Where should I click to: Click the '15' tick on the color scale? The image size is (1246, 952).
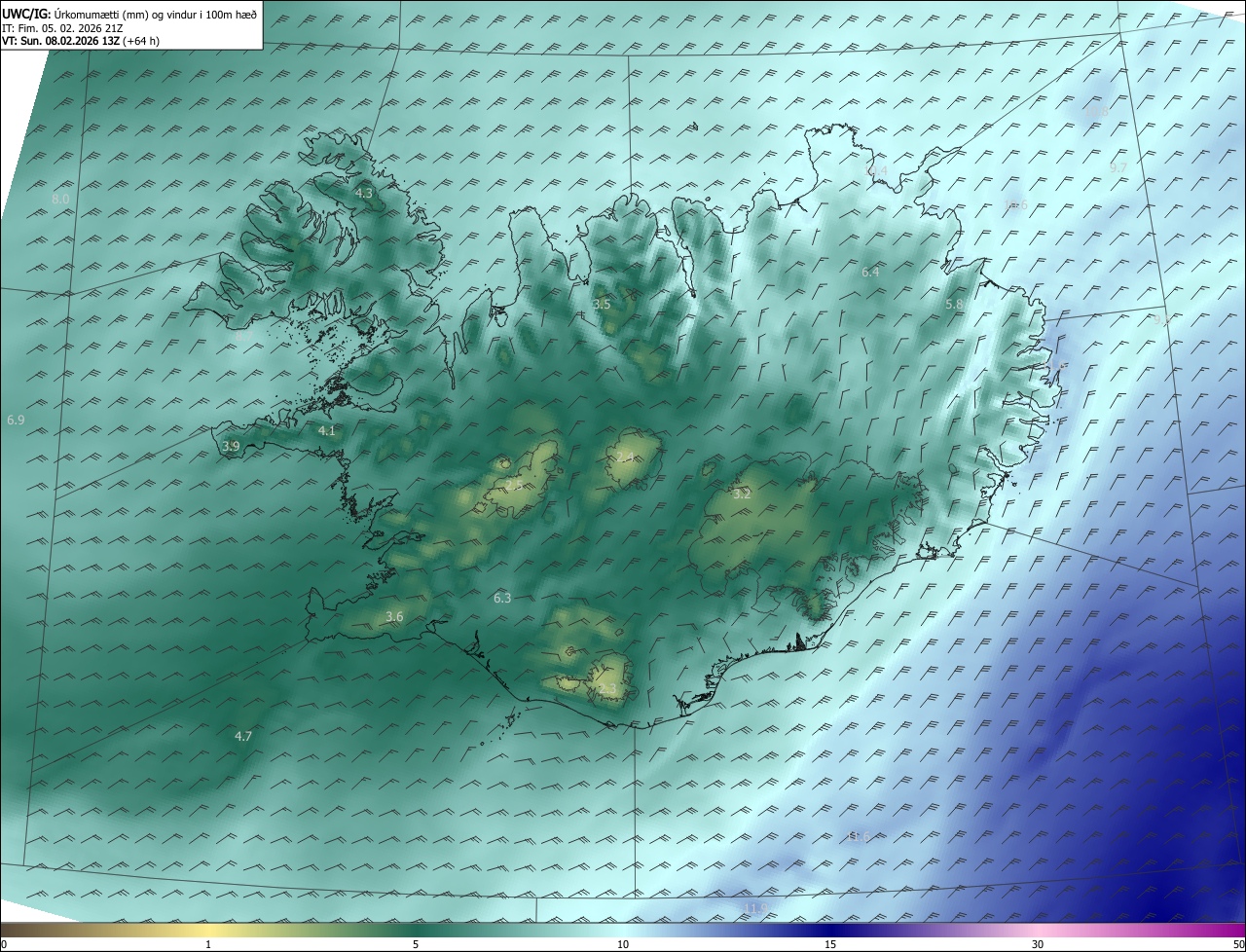click(830, 944)
